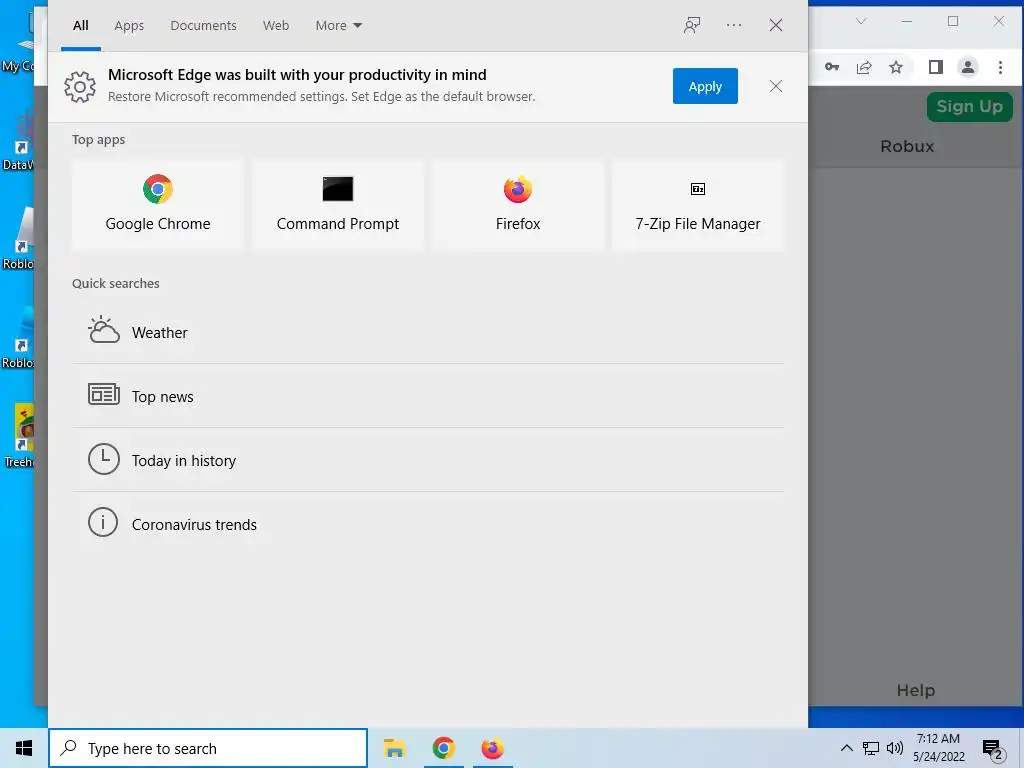Dismiss the Microsoft Edge suggestion banner
Screen dimensions: 1024x768
click(x=775, y=86)
